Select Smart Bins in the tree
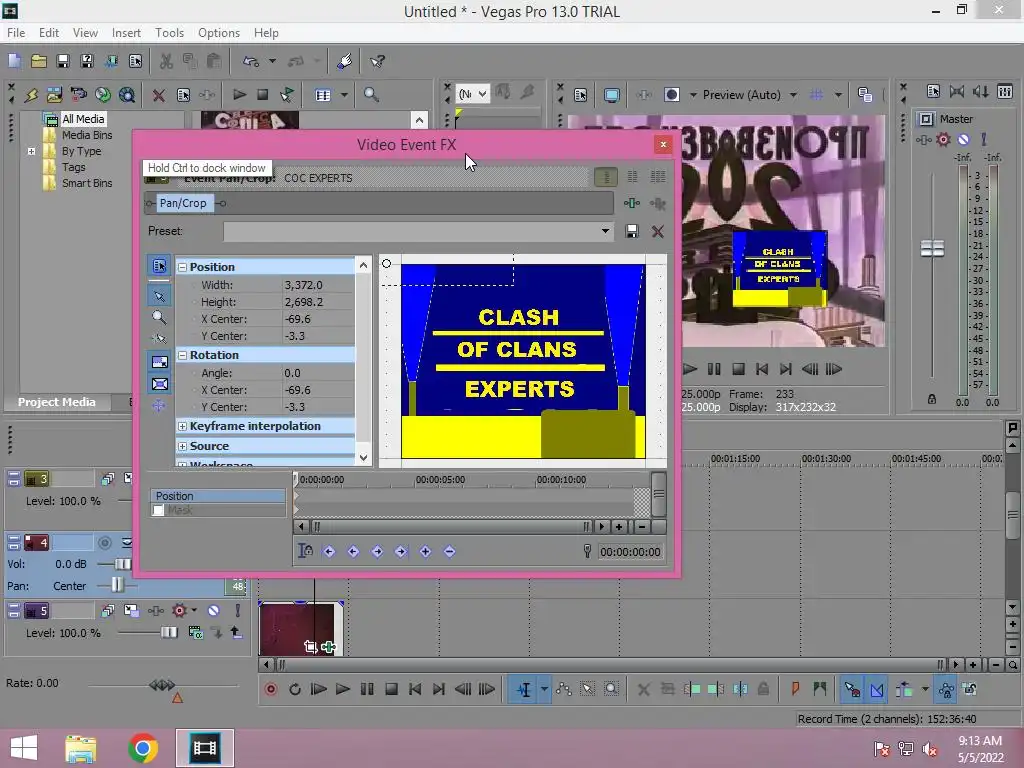Viewport: 1024px width, 768px height. point(87,184)
